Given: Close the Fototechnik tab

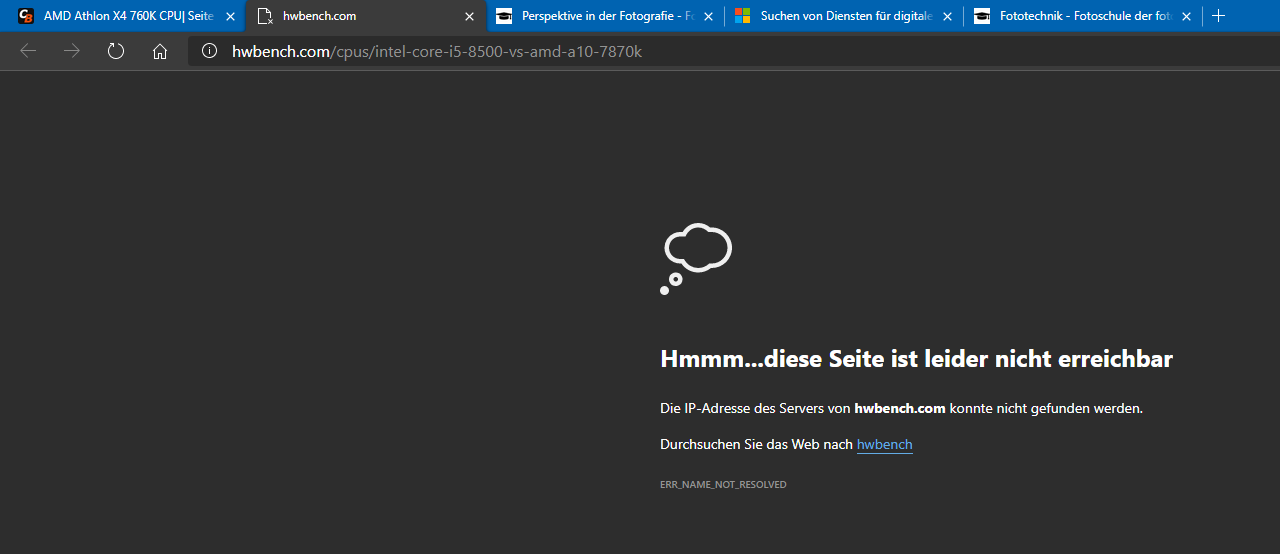Looking at the screenshot, I should pos(1187,16).
